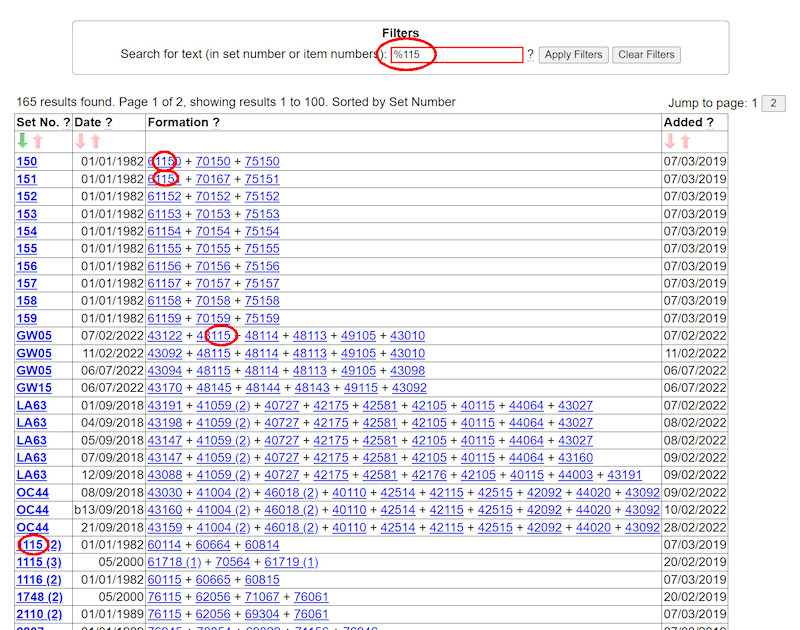Focus the search text field containing %115
Screen dimensions: 800x630
coord(456,55)
